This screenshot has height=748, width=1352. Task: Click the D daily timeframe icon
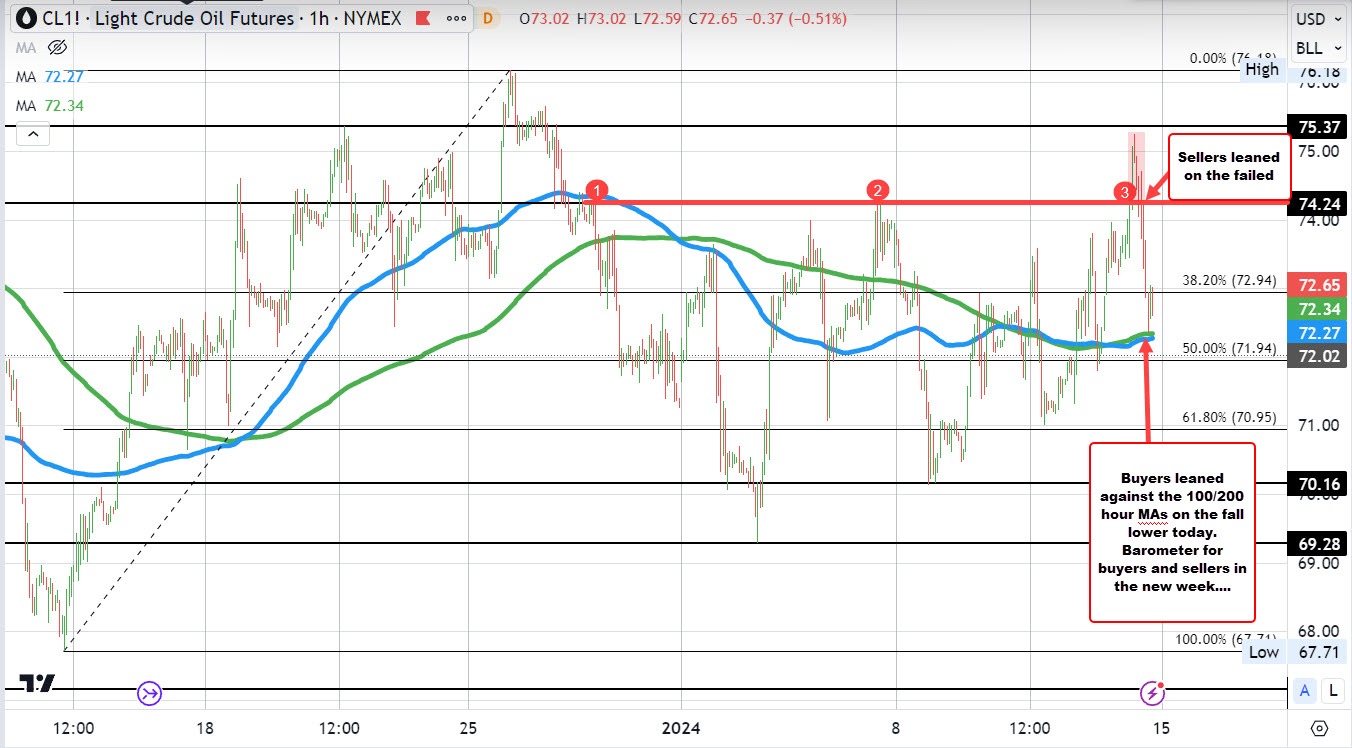487,18
